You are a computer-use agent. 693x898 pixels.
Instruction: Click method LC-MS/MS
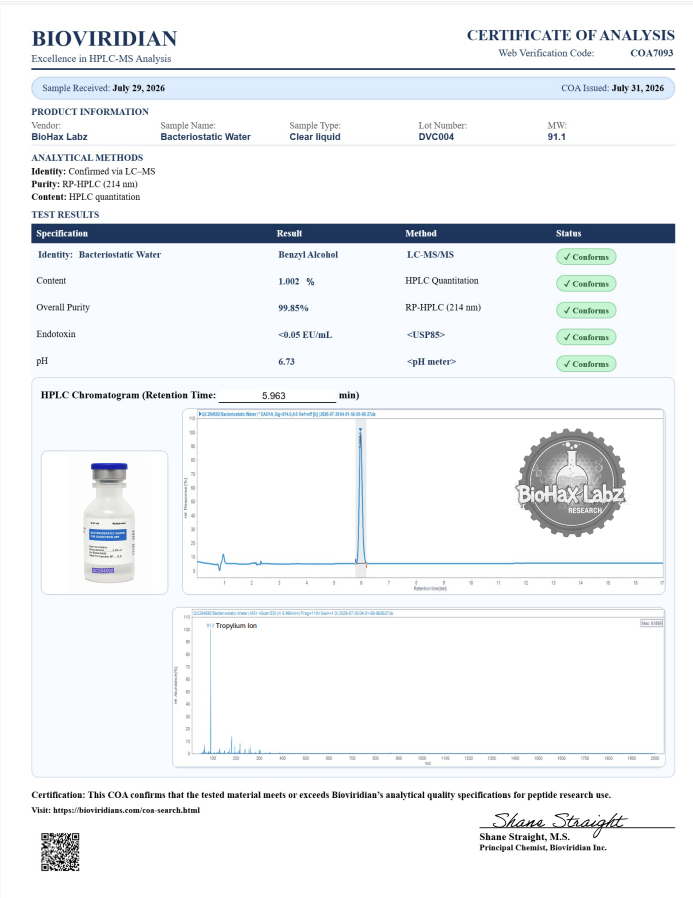430,255
